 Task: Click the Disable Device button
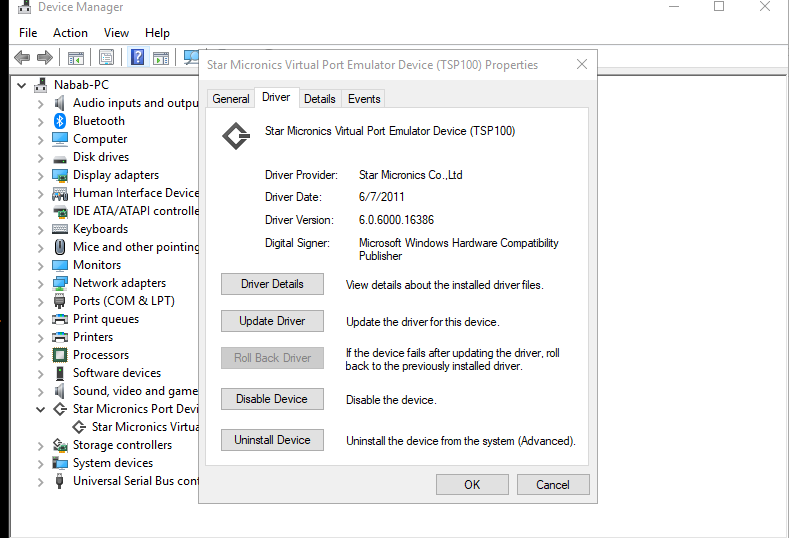pyautogui.click(x=272, y=399)
